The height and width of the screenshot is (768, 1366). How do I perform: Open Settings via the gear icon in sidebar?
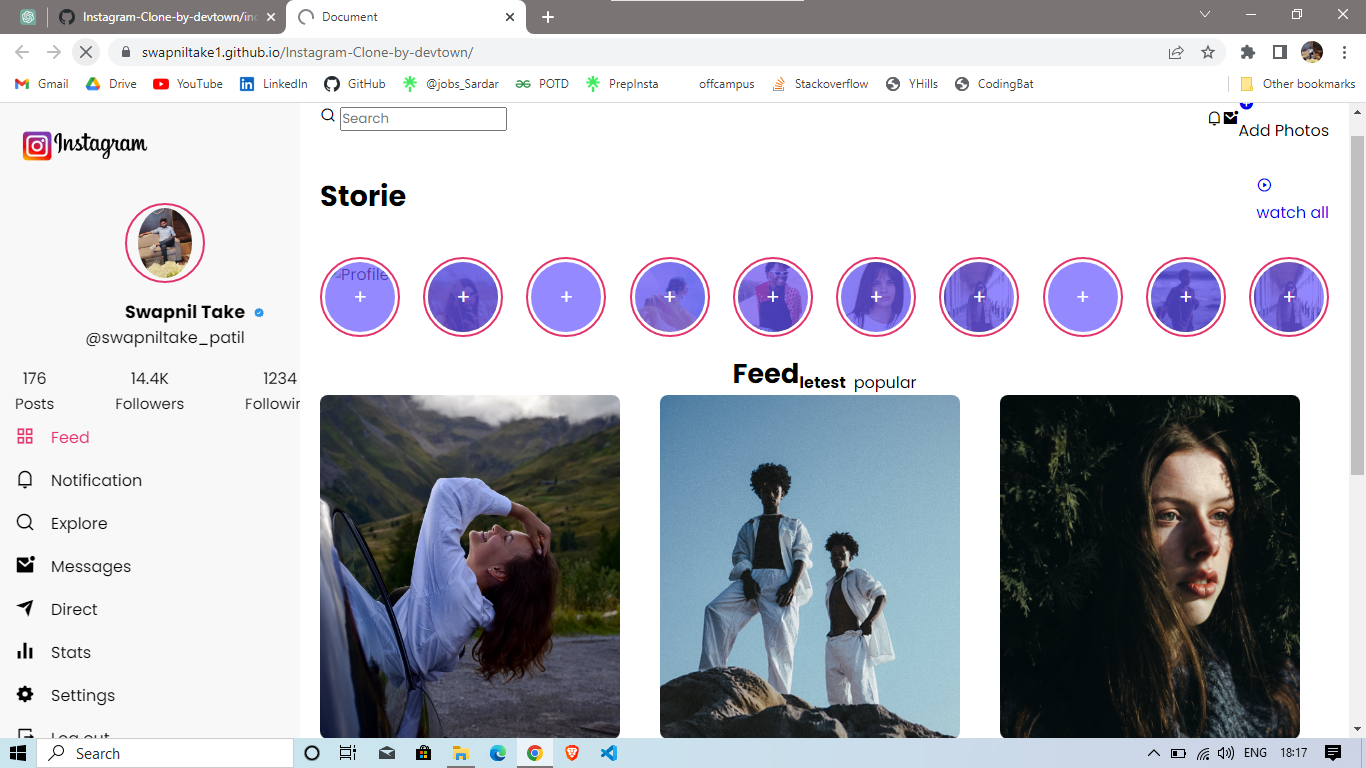(24, 694)
